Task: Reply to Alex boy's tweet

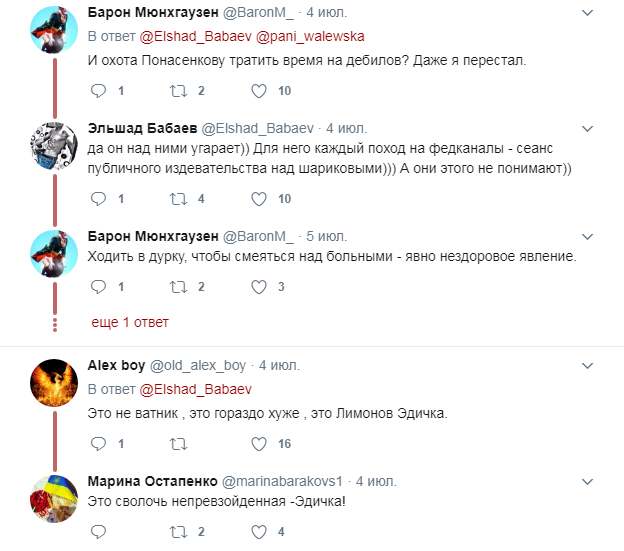Action: click(x=98, y=443)
